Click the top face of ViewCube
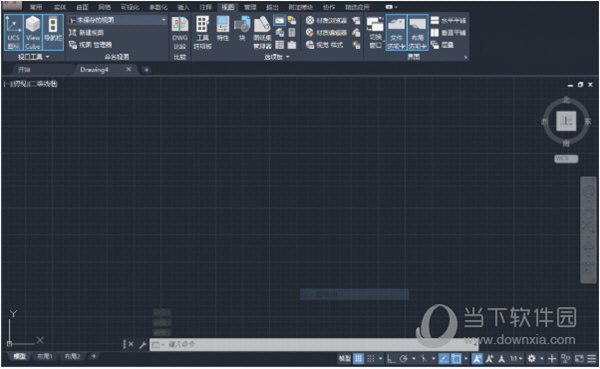The image size is (600, 369). point(566,121)
